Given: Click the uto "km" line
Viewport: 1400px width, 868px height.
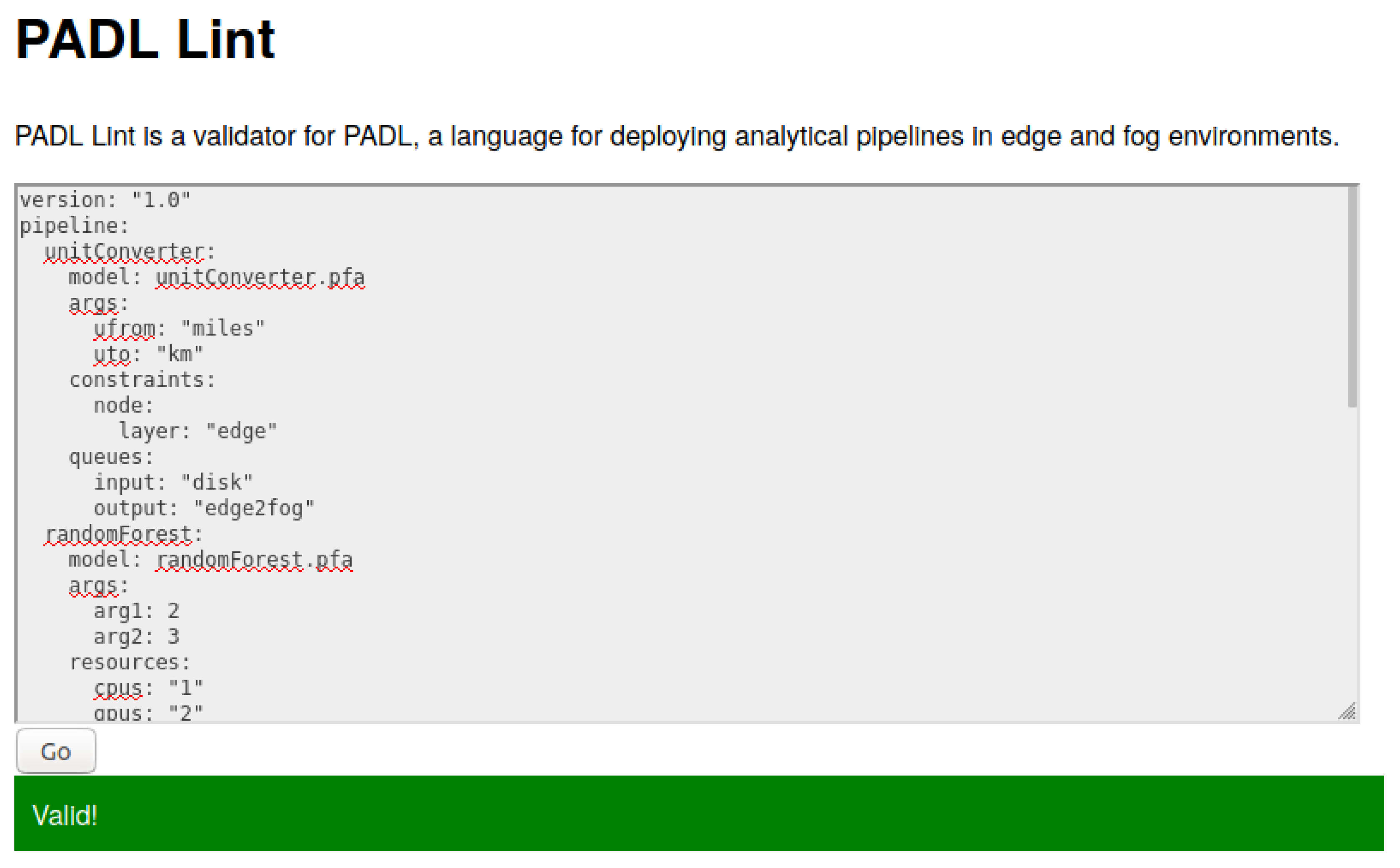Looking at the screenshot, I should [x=148, y=355].
